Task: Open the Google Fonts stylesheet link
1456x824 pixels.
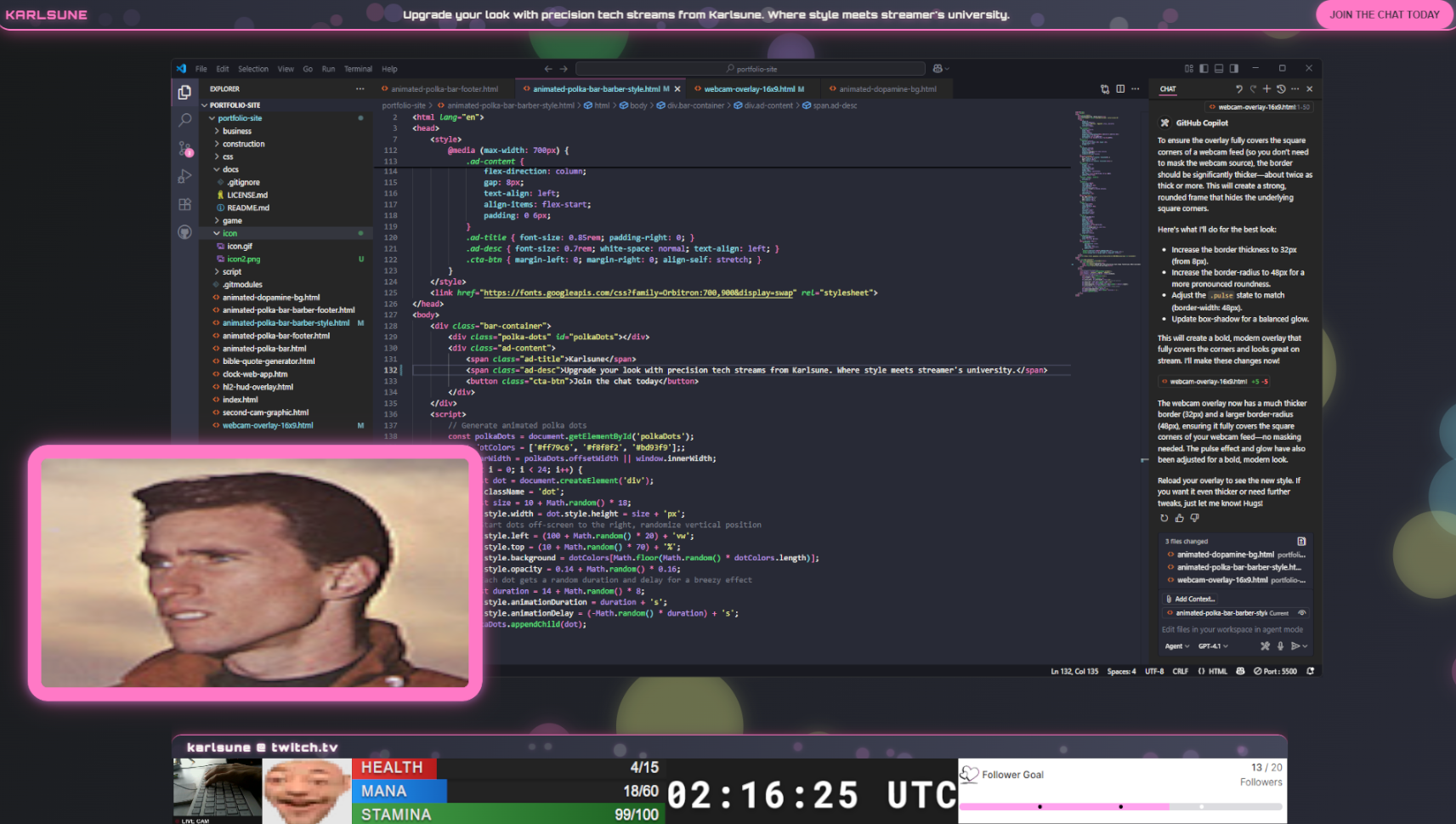Action: pos(638,293)
